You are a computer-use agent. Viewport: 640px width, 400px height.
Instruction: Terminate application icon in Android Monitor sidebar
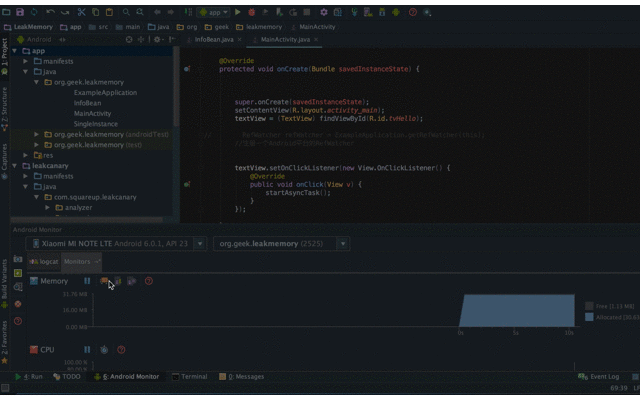tap(18, 304)
